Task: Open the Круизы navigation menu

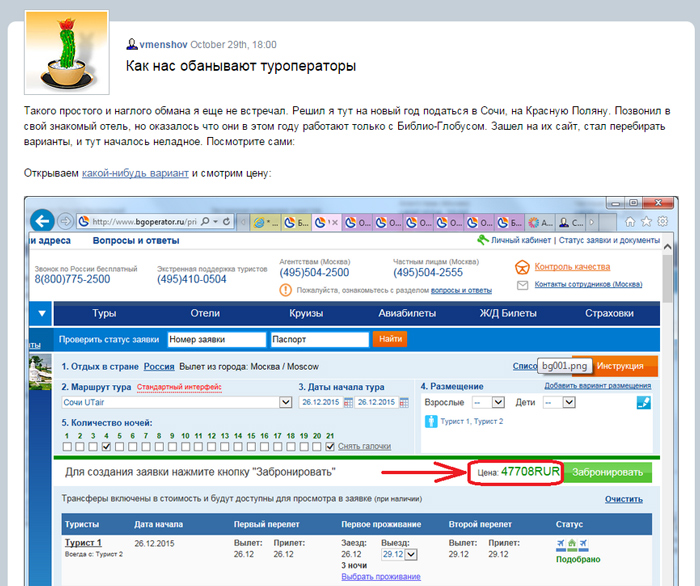Action: pyautogui.click(x=306, y=313)
